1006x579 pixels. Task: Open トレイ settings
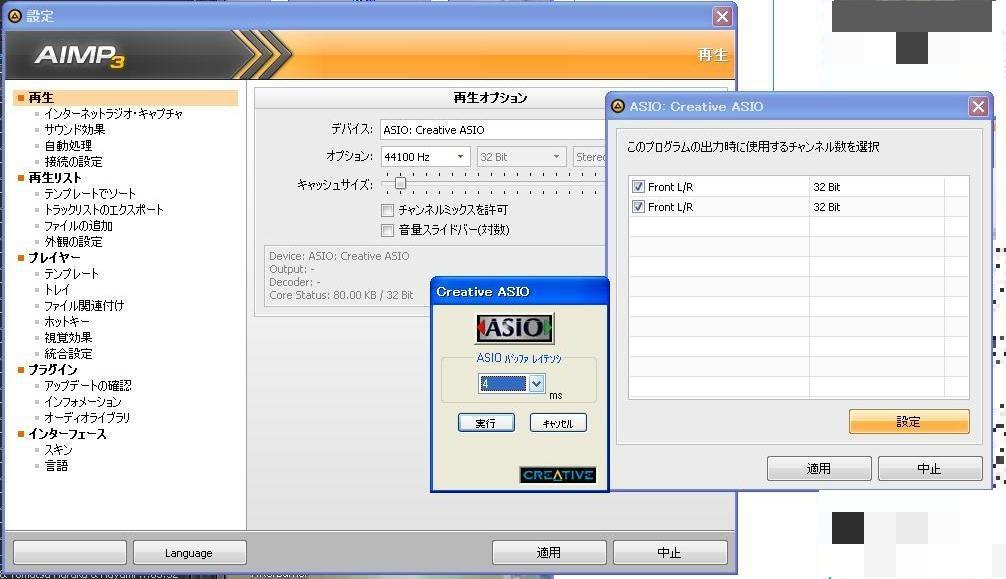click(x=56, y=290)
